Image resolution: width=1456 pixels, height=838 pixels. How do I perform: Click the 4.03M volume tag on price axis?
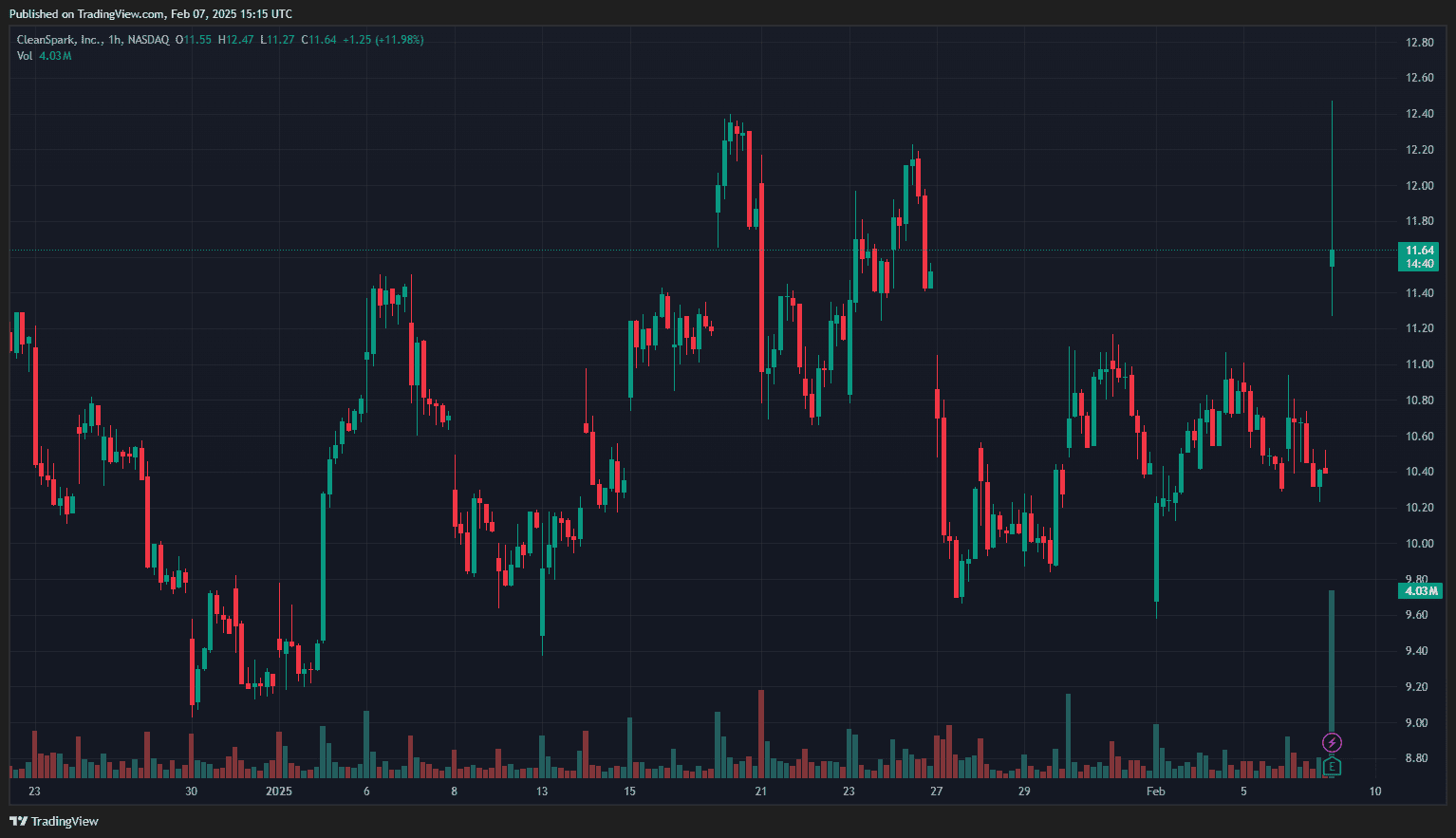point(1421,591)
